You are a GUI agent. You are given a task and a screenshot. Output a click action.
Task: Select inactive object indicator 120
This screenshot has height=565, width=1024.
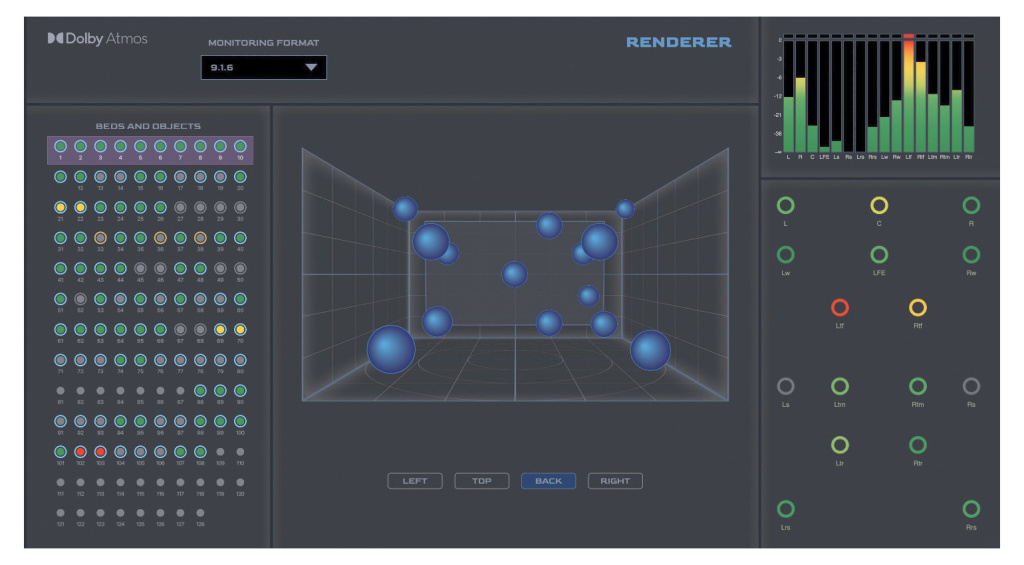240,483
